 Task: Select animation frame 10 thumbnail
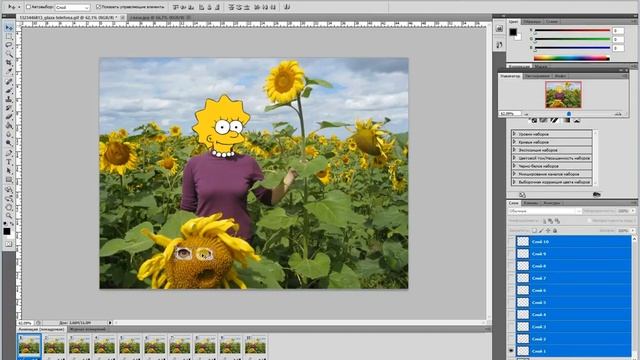256,346
